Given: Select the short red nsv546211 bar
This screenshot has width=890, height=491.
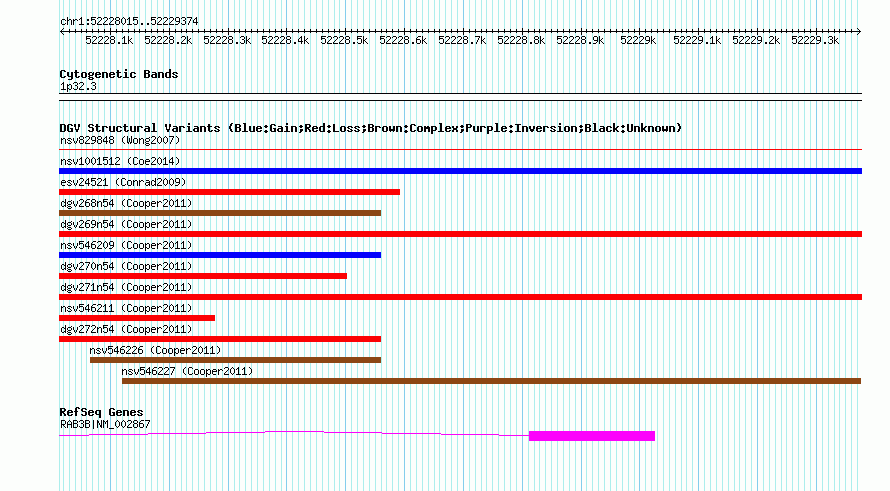Looking at the screenshot, I should point(137,318).
